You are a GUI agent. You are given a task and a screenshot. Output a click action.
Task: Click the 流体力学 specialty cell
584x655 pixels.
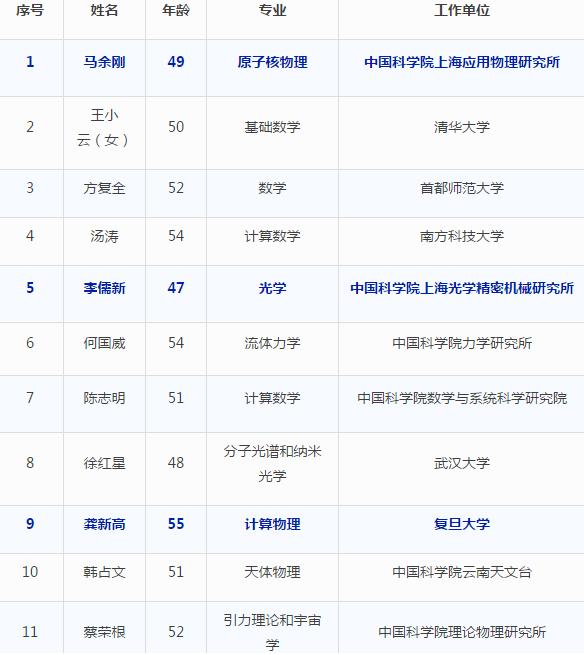272,343
